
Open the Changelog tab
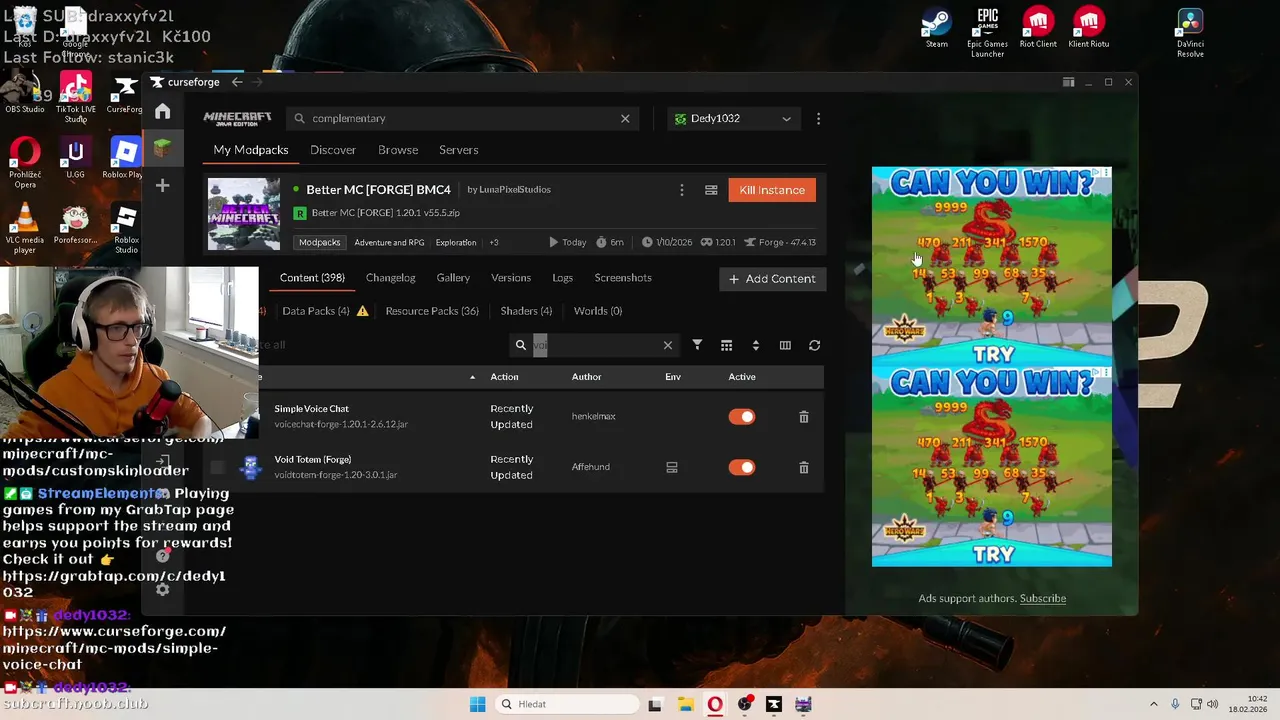pyautogui.click(x=391, y=278)
